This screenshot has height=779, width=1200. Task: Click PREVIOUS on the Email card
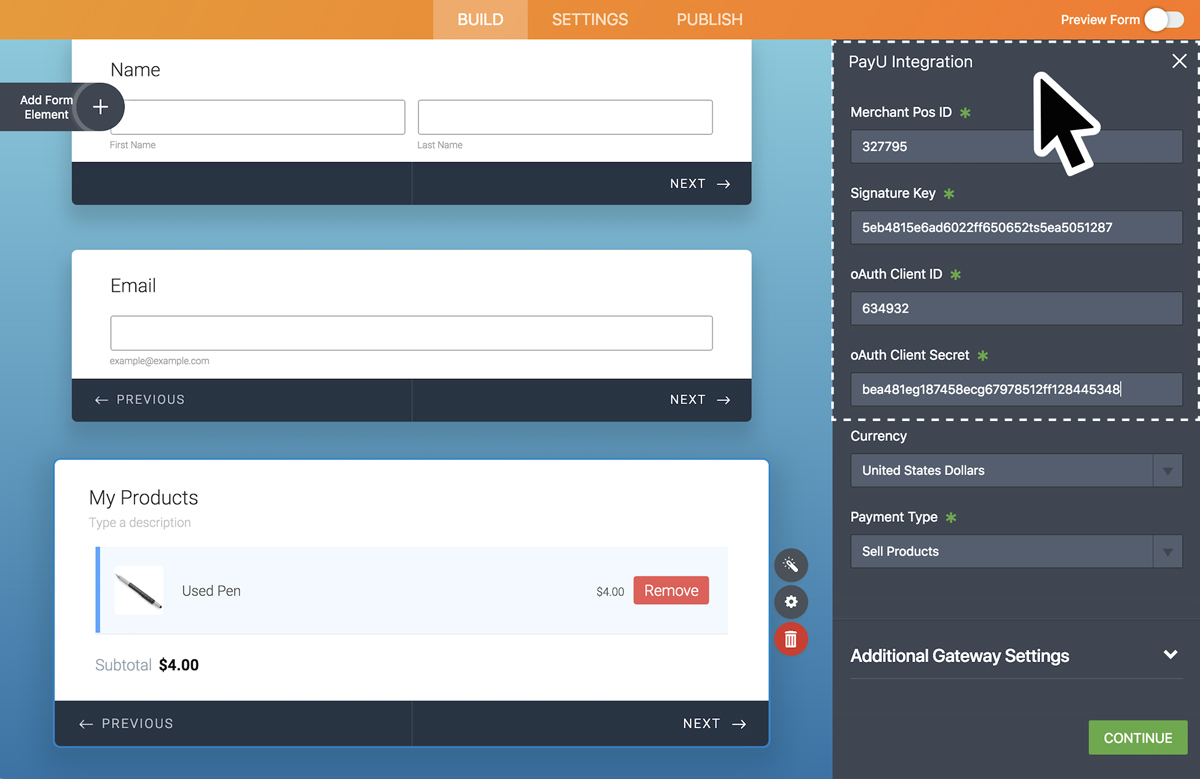click(x=140, y=400)
